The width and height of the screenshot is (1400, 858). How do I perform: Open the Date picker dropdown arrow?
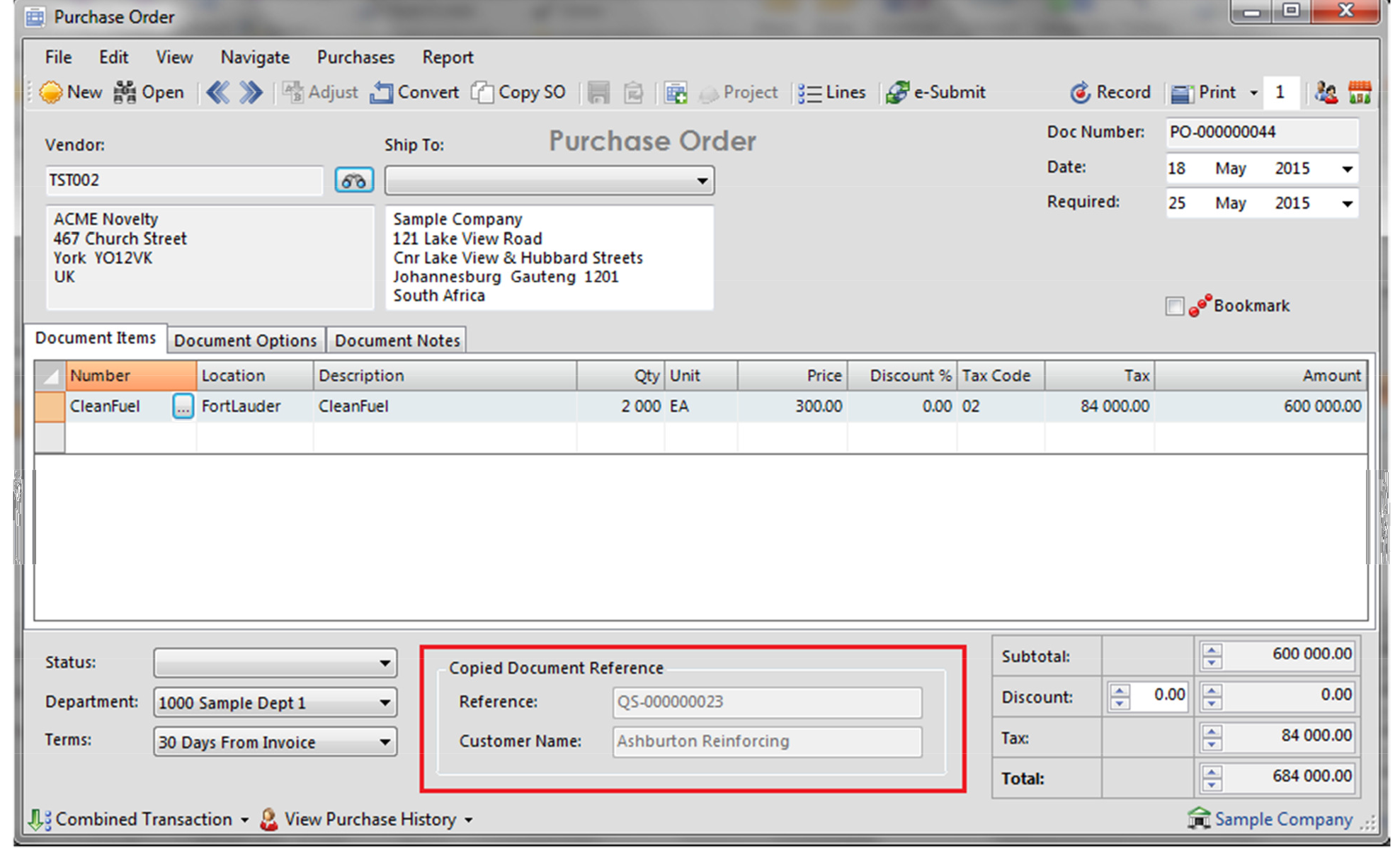tap(1347, 169)
